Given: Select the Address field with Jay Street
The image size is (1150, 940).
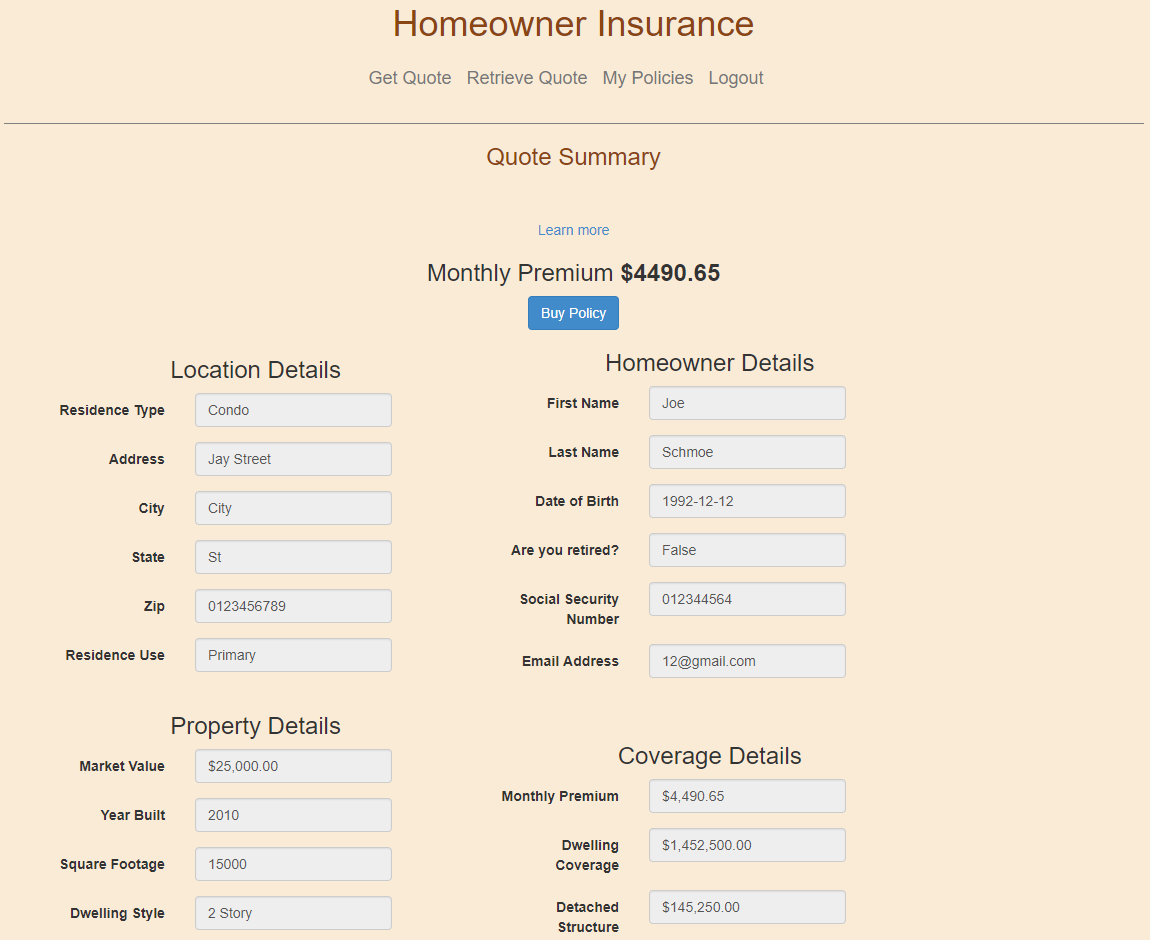Looking at the screenshot, I should point(293,459).
